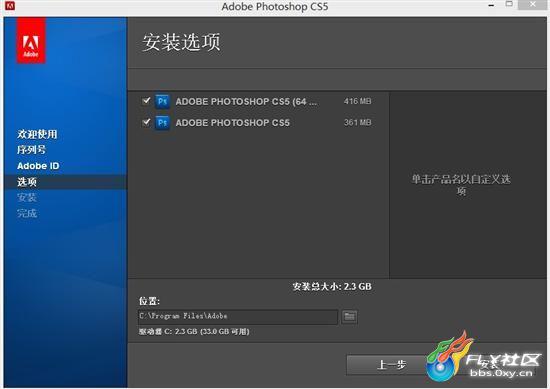Go to 欢迎使用 step in sidebar

coord(37,134)
